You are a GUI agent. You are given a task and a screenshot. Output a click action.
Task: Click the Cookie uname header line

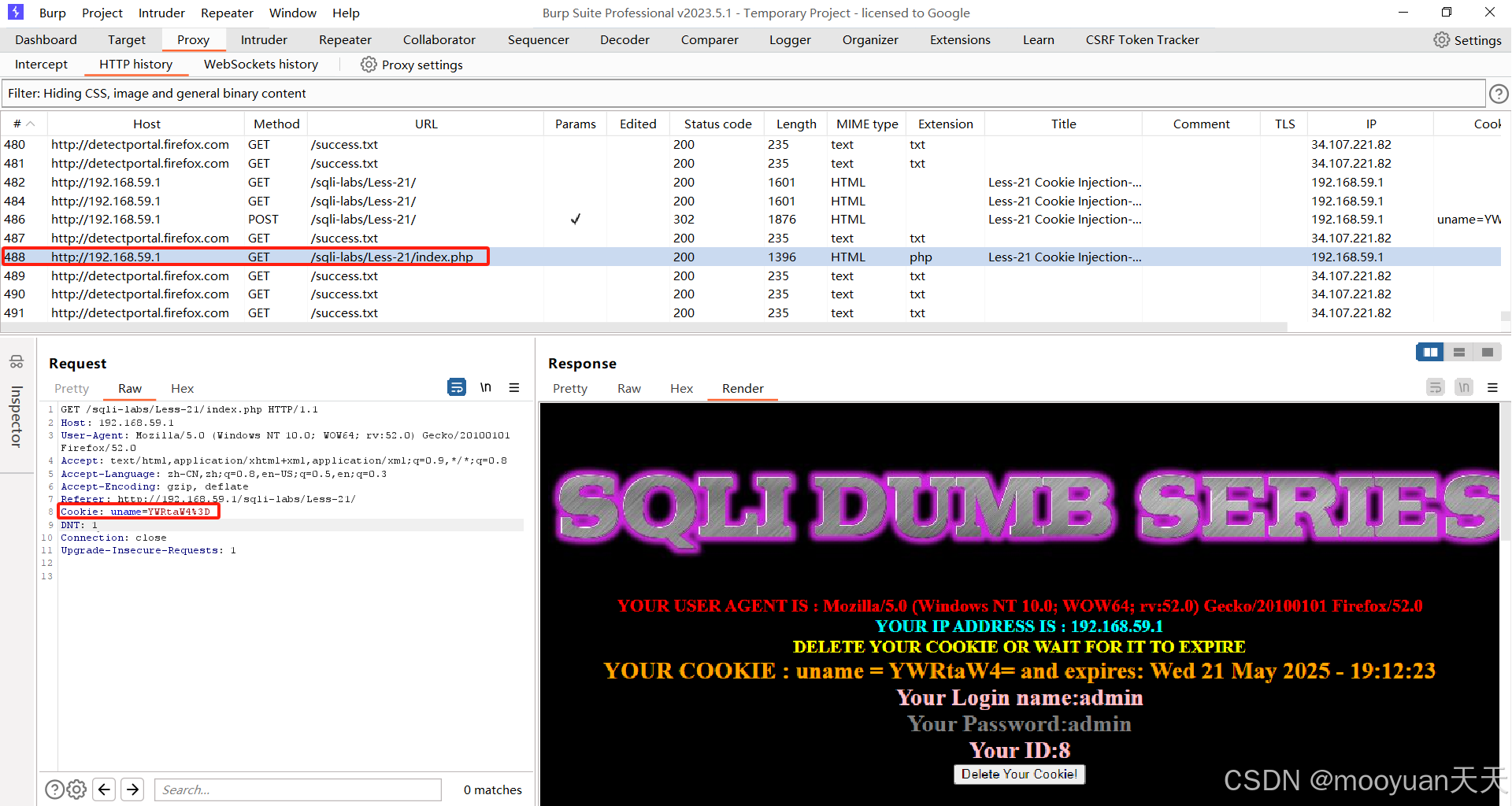(x=135, y=512)
